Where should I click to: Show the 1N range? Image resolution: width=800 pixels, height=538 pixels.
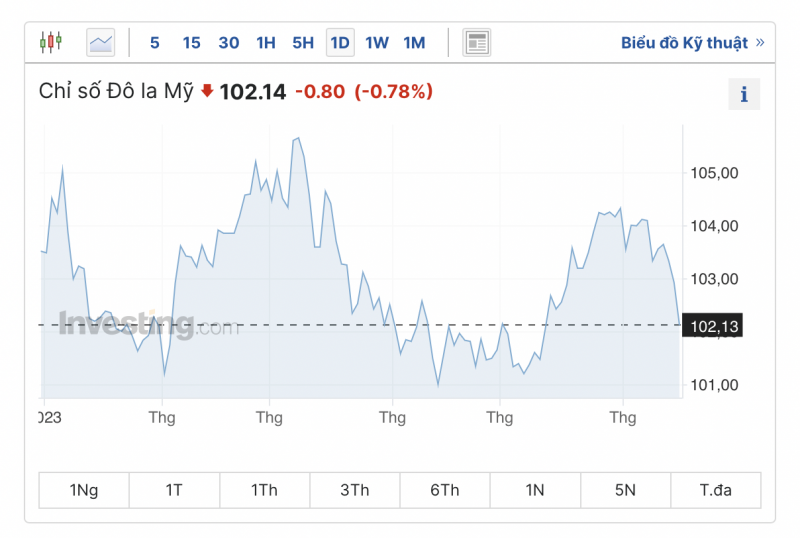[x=535, y=490]
